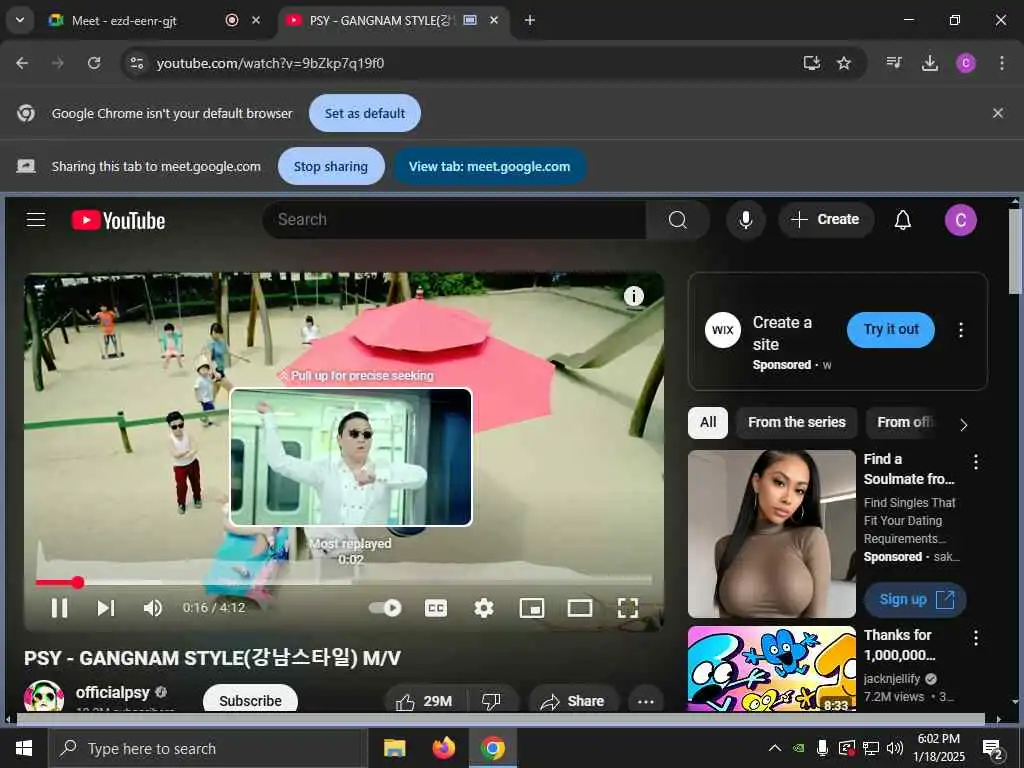Click the Create button
Viewport: 1024px width, 768px height.
825,219
